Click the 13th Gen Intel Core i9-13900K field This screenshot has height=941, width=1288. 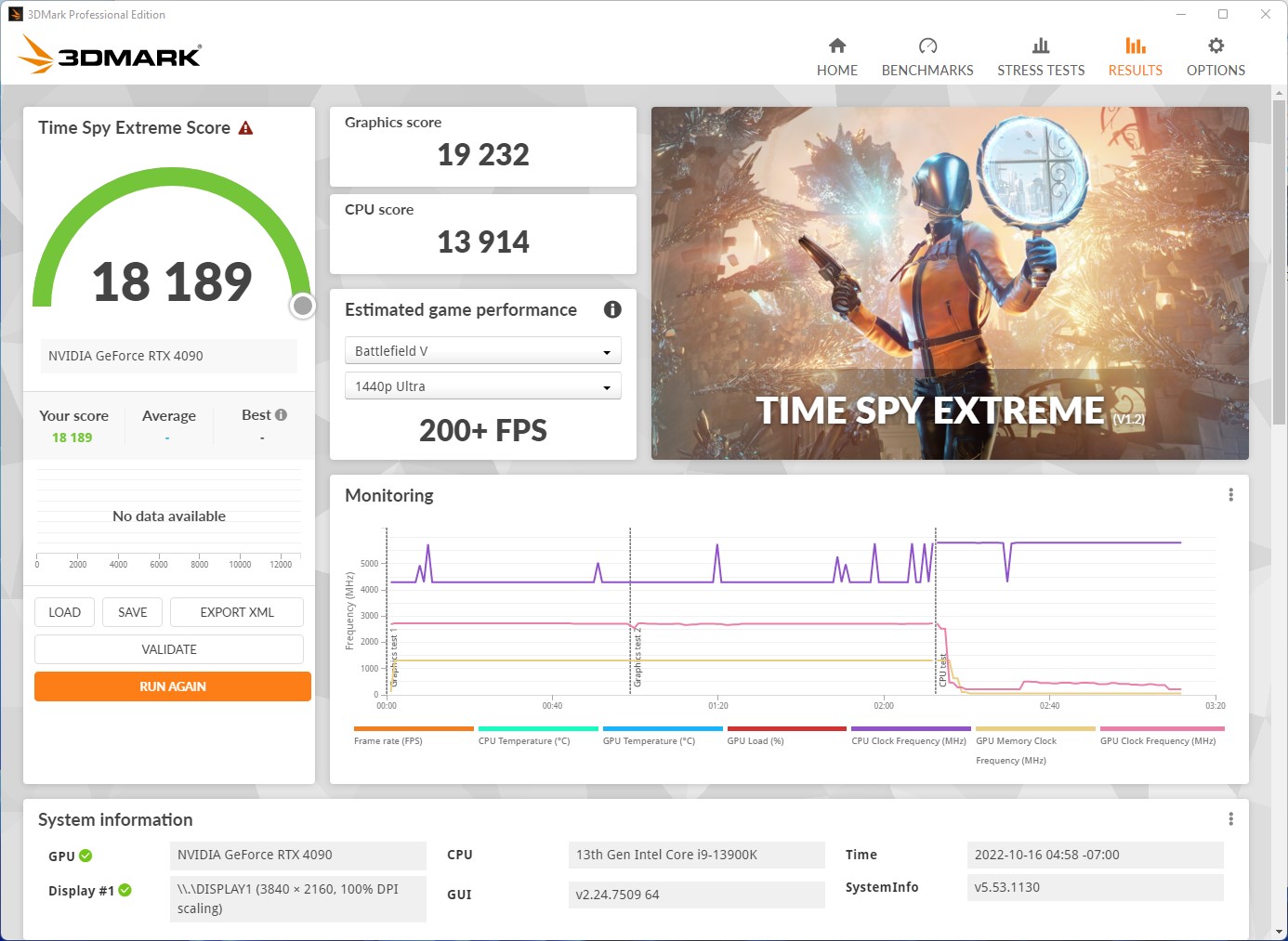[696, 855]
